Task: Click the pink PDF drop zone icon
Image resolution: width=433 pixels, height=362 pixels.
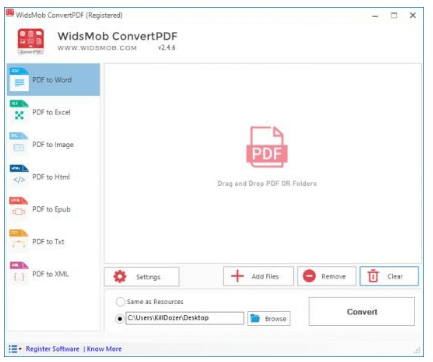Action: coord(267,147)
